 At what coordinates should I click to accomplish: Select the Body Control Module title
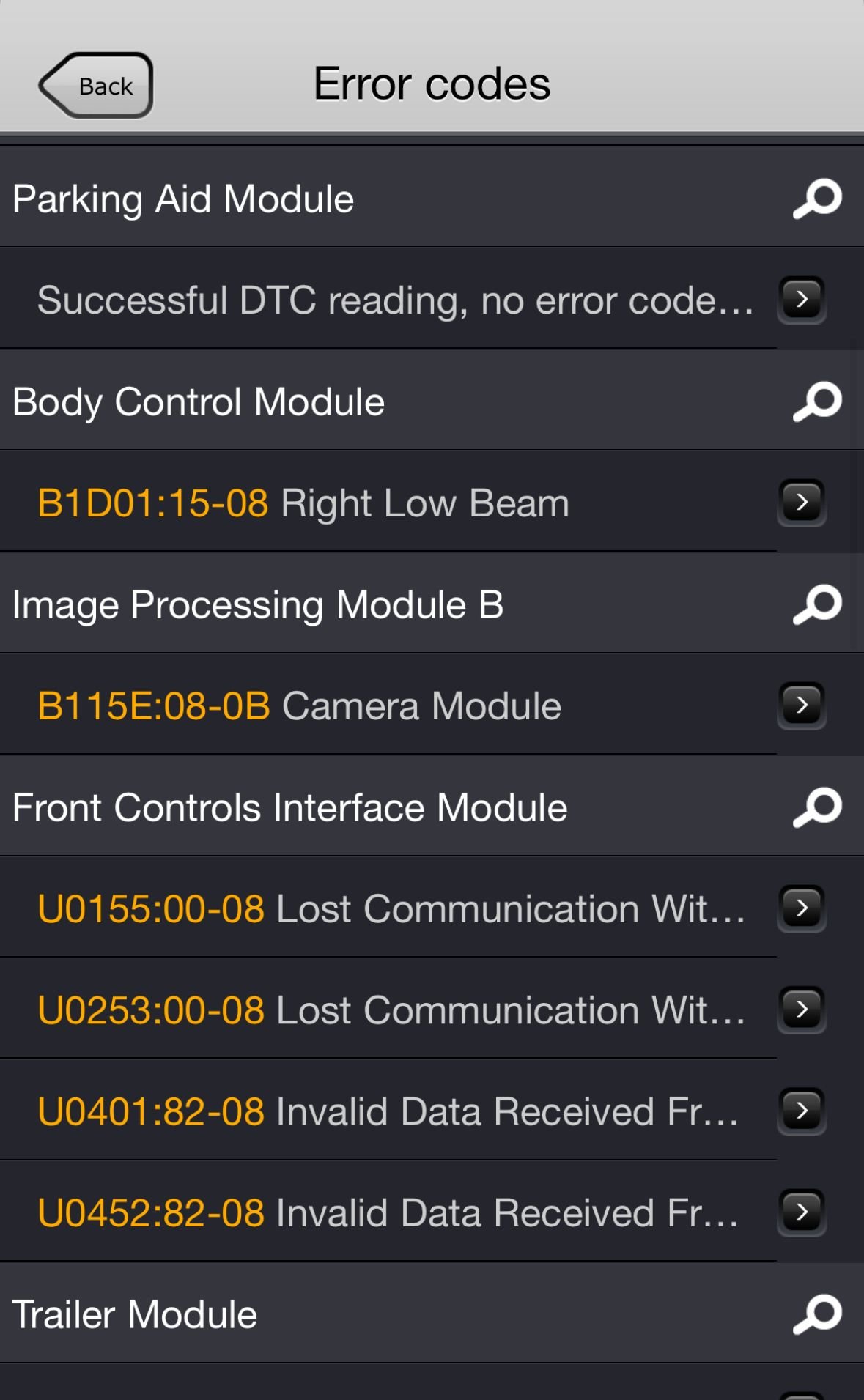(x=199, y=402)
